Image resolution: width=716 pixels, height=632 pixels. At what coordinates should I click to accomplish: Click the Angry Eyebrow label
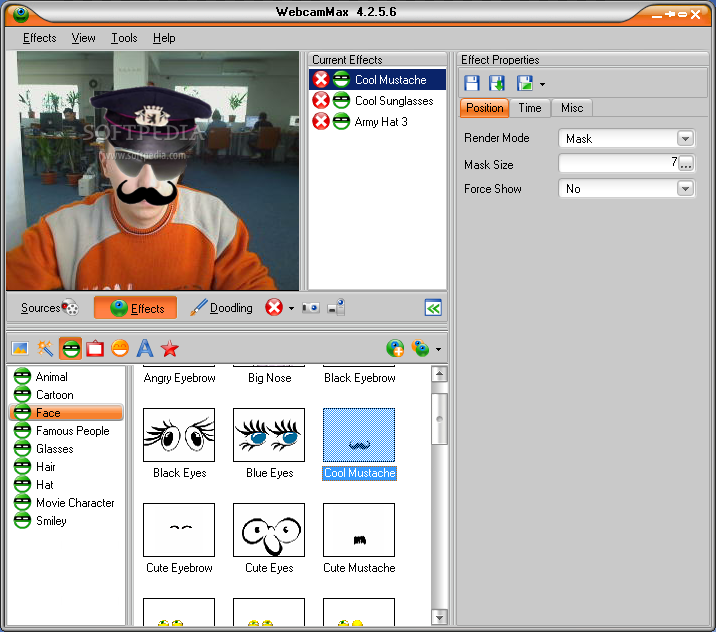(179, 378)
